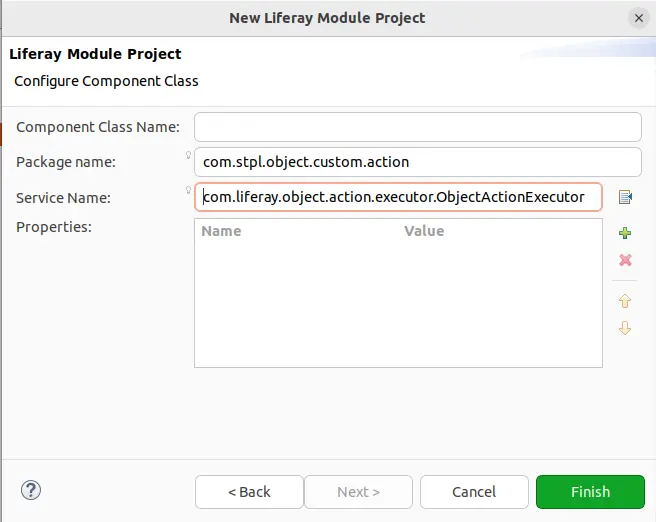Click the Package name content-assist bulb
656x522 pixels.
[x=188, y=155]
